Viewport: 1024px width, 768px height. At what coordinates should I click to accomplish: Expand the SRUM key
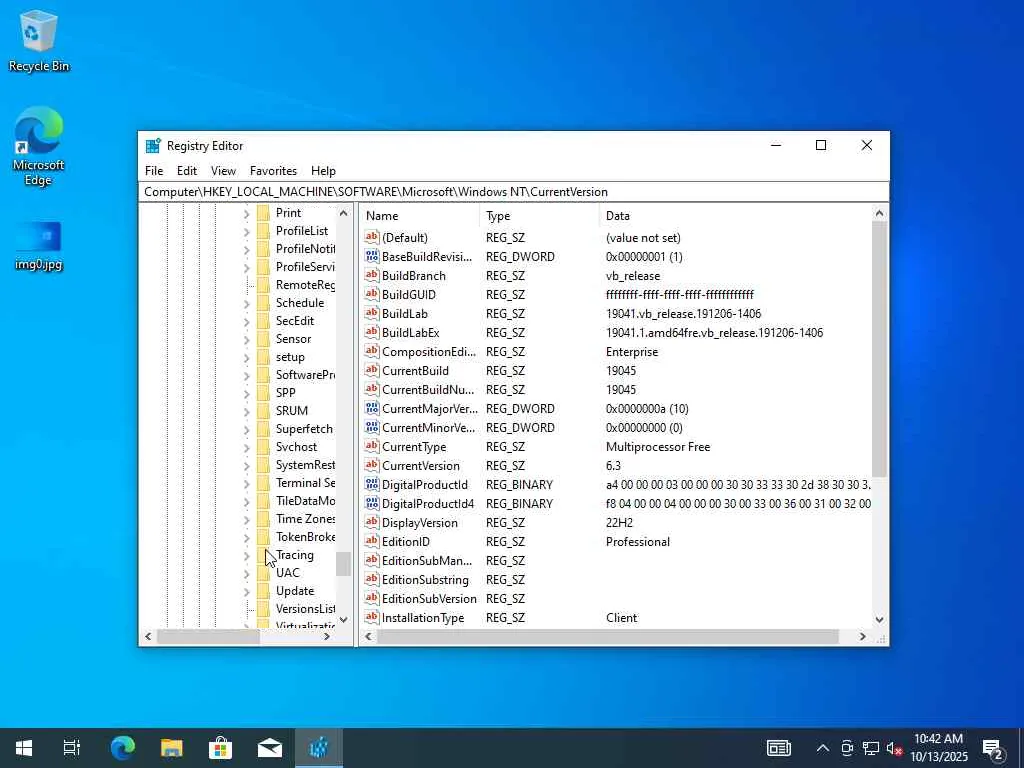[x=246, y=411]
